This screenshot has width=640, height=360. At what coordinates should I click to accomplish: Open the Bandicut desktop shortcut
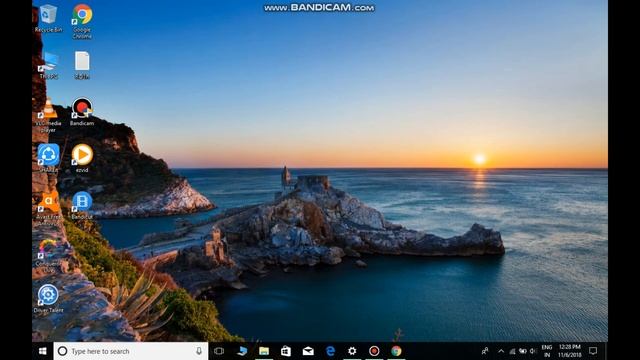point(82,205)
